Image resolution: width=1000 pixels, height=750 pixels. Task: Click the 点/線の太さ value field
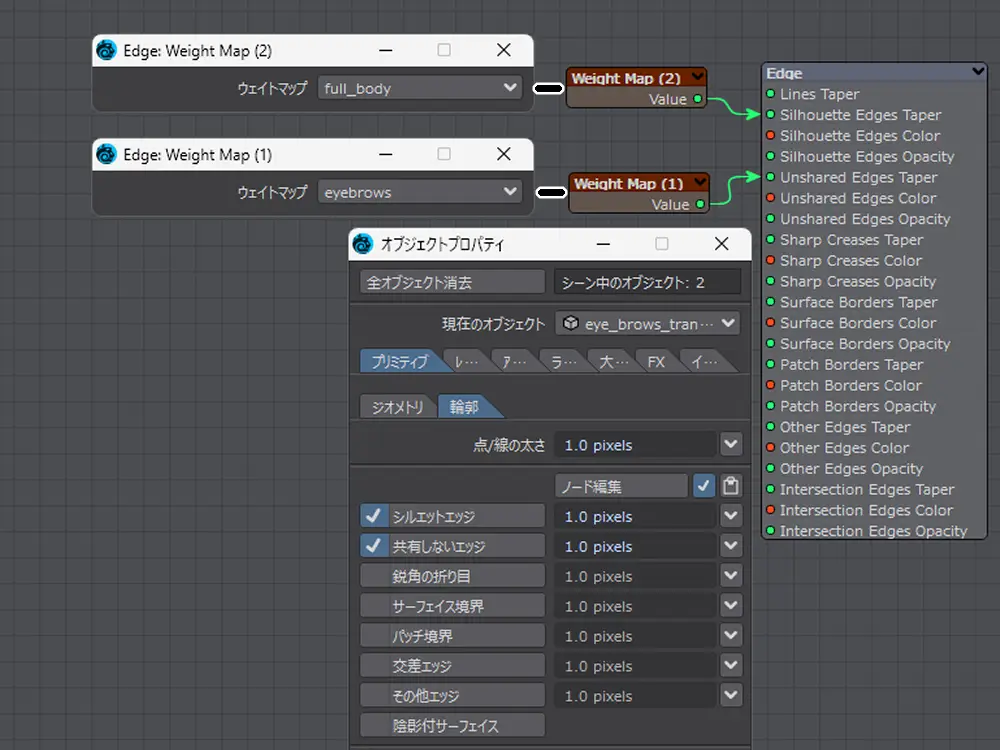point(636,444)
